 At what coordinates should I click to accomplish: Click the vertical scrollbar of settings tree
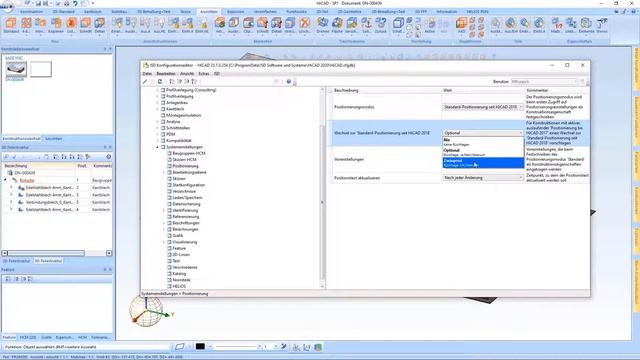[x=322, y=202]
